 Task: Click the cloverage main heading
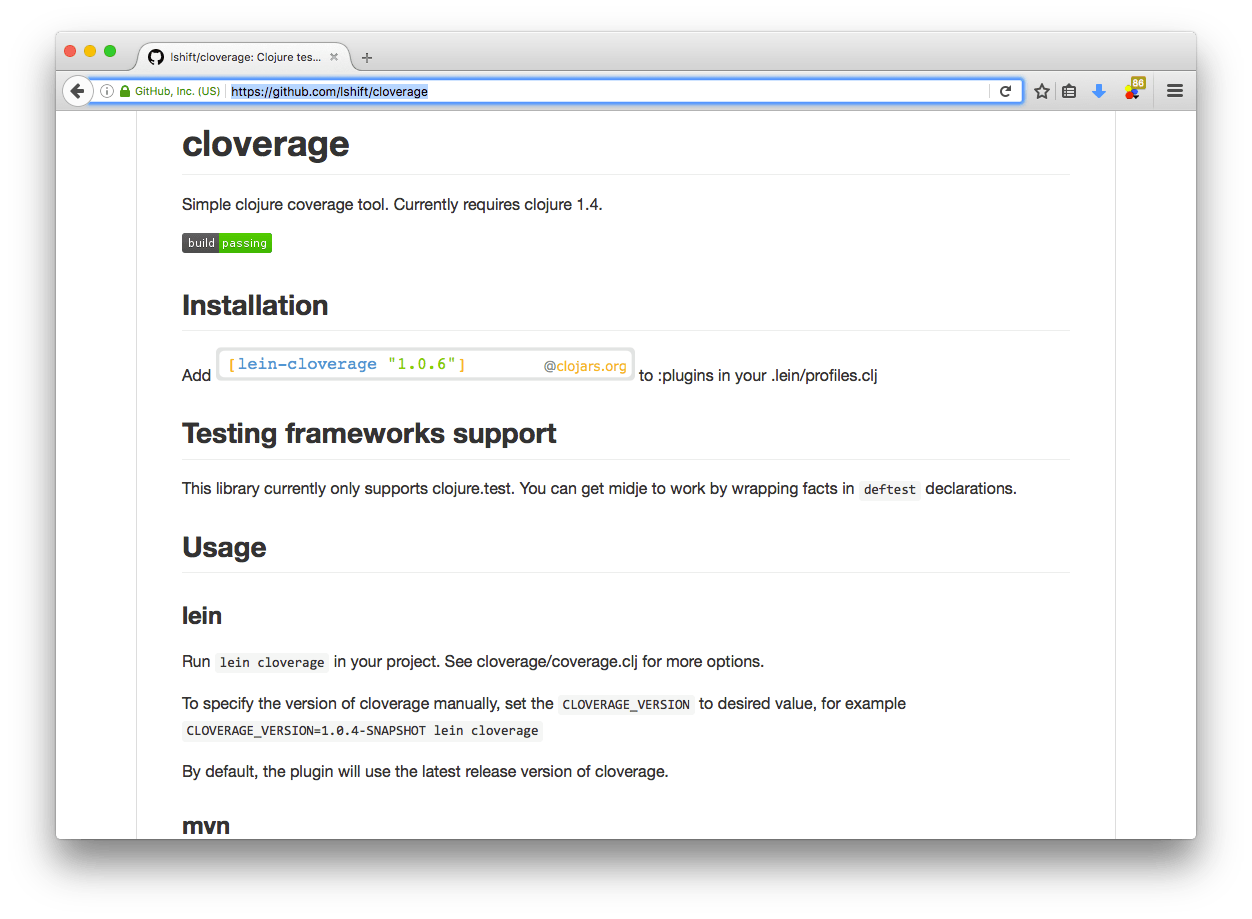point(266,144)
